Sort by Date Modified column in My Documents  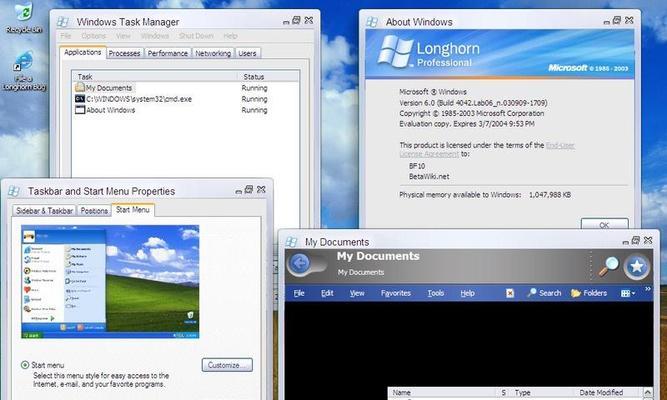pos(607,392)
